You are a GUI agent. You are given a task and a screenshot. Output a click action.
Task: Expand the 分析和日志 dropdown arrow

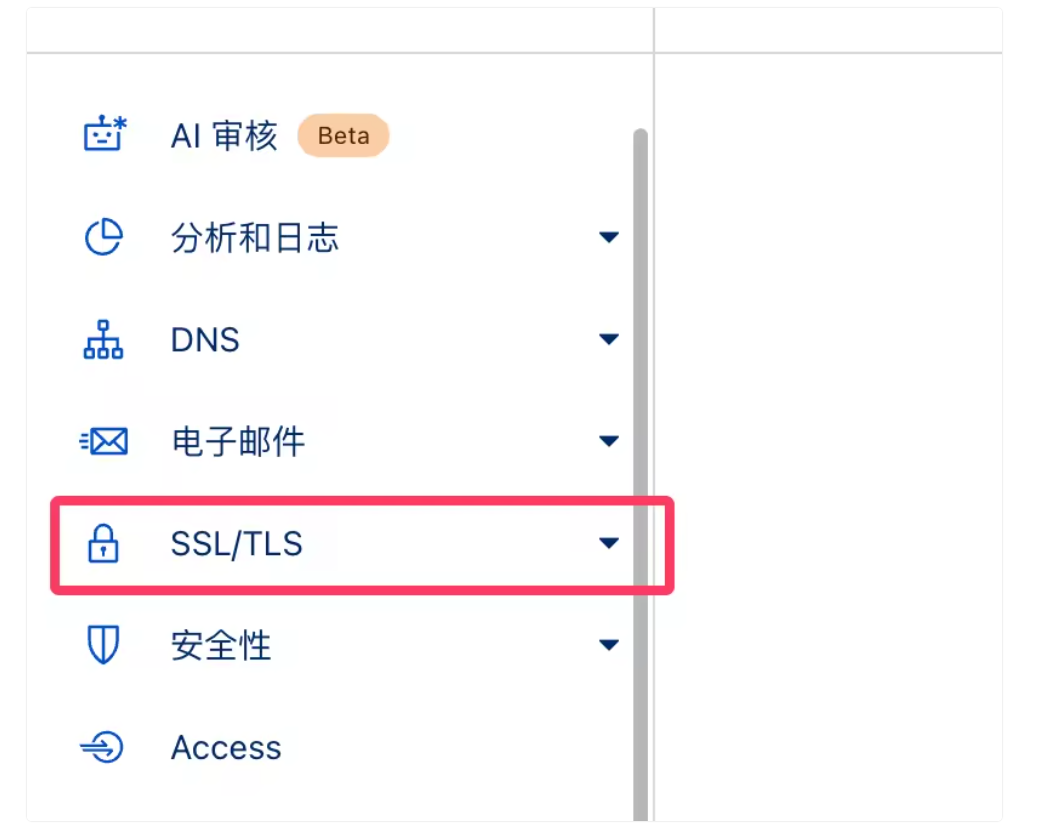click(608, 238)
